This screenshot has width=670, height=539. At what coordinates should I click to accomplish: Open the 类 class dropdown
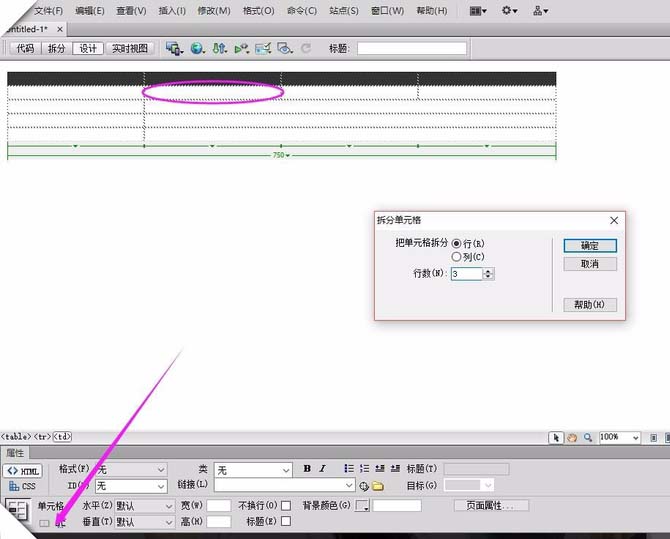tap(253, 470)
